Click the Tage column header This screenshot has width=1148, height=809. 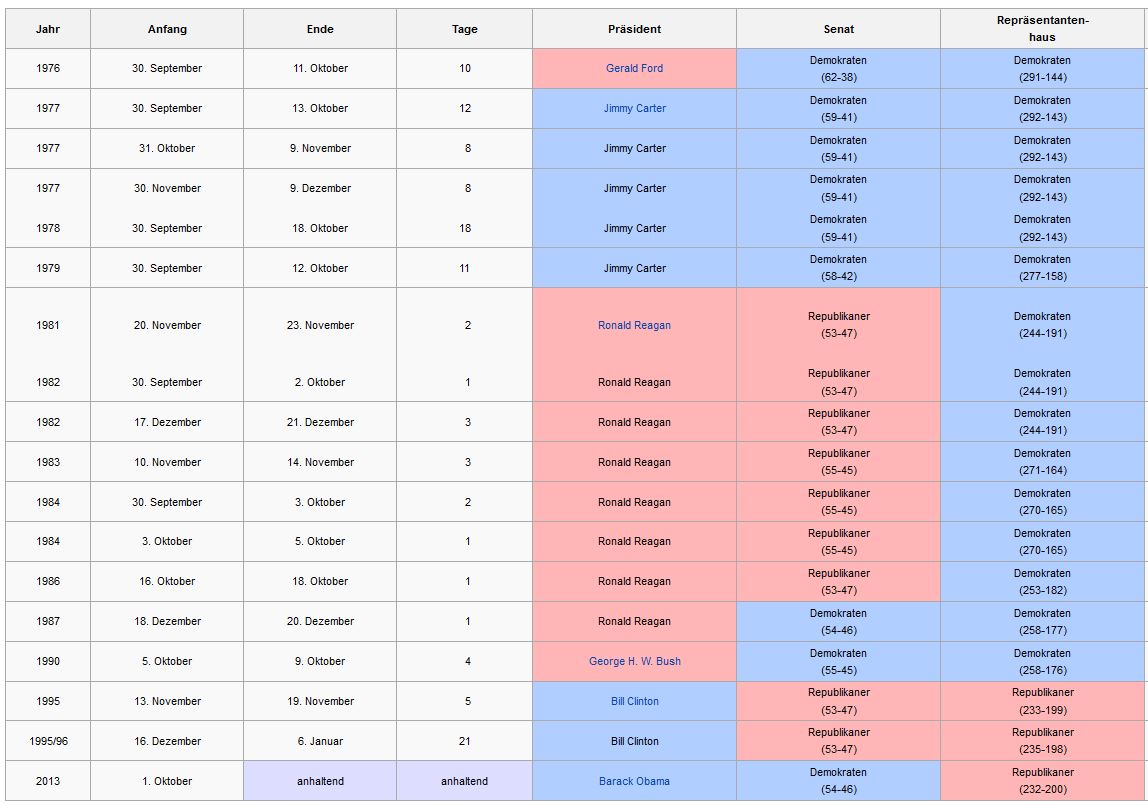[464, 29]
